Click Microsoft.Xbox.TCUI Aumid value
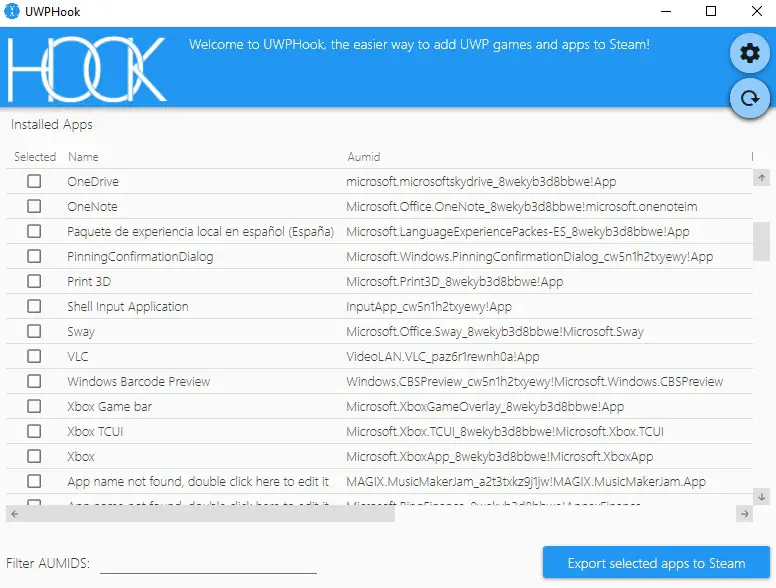This screenshot has height=588, width=776. pyautogui.click(x=505, y=432)
